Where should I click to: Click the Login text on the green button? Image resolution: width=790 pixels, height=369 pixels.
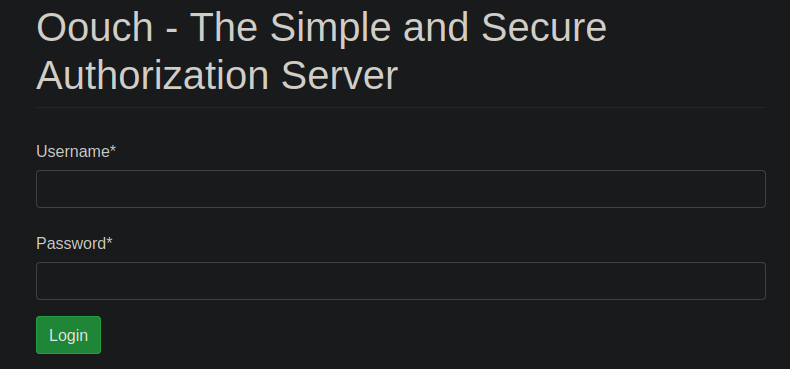69,335
